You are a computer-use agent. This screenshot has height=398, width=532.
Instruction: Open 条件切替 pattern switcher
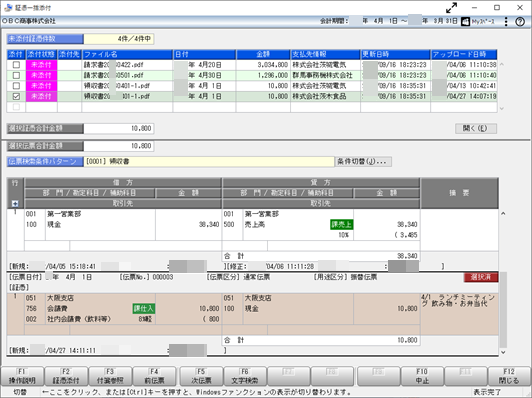363,162
